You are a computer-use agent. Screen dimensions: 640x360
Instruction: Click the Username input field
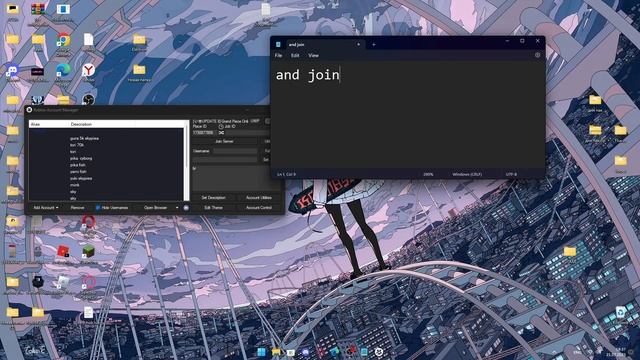click(x=235, y=151)
